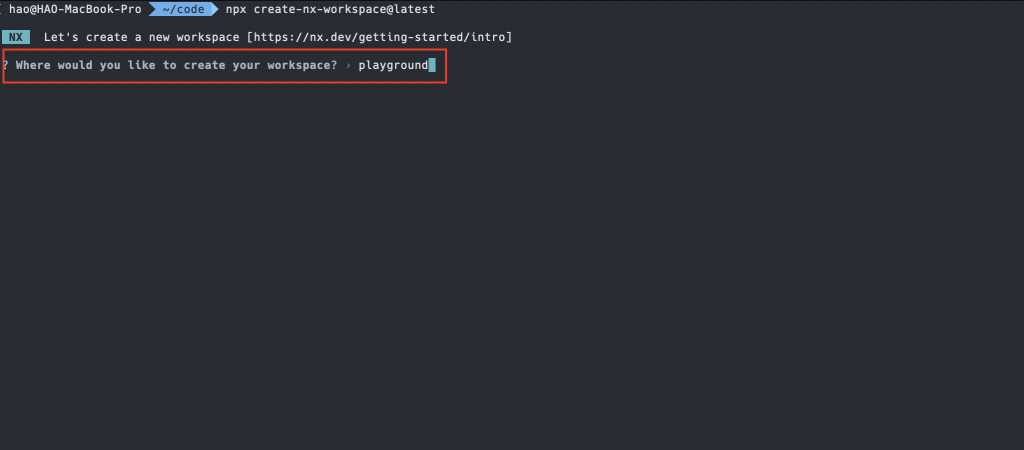
Task: Click the "Where would you like" question text
Action: tap(84, 65)
